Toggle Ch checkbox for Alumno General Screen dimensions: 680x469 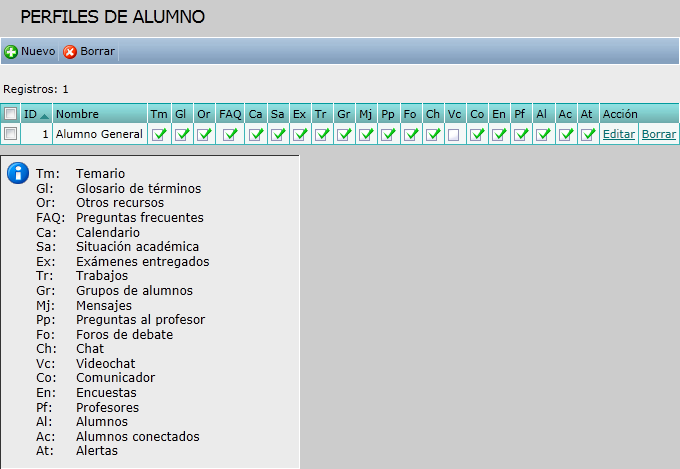point(433,134)
